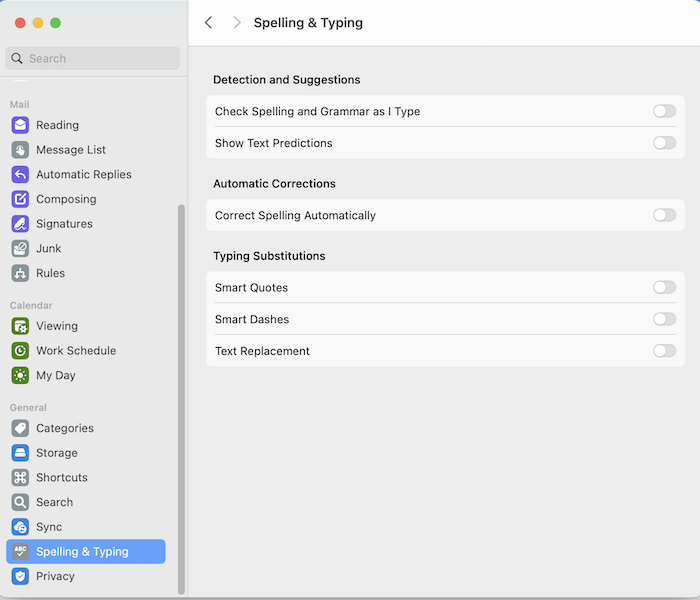Enable Check Spelling and Grammar as I Type
This screenshot has width=700, height=600.
point(664,111)
